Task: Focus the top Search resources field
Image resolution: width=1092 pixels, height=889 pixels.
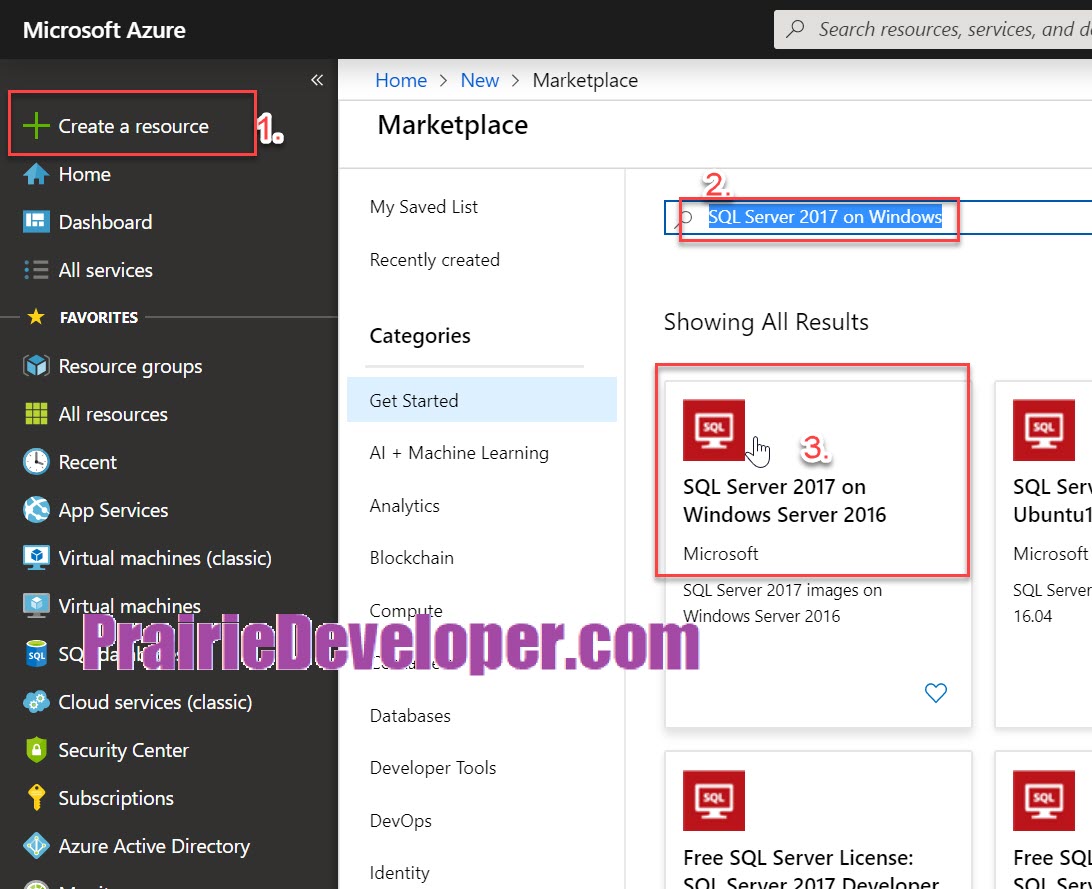Action: (933, 29)
